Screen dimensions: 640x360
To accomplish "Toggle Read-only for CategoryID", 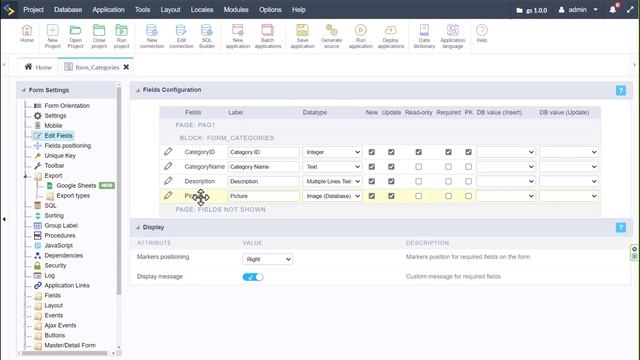I will pyautogui.click(x=418, y=152).
